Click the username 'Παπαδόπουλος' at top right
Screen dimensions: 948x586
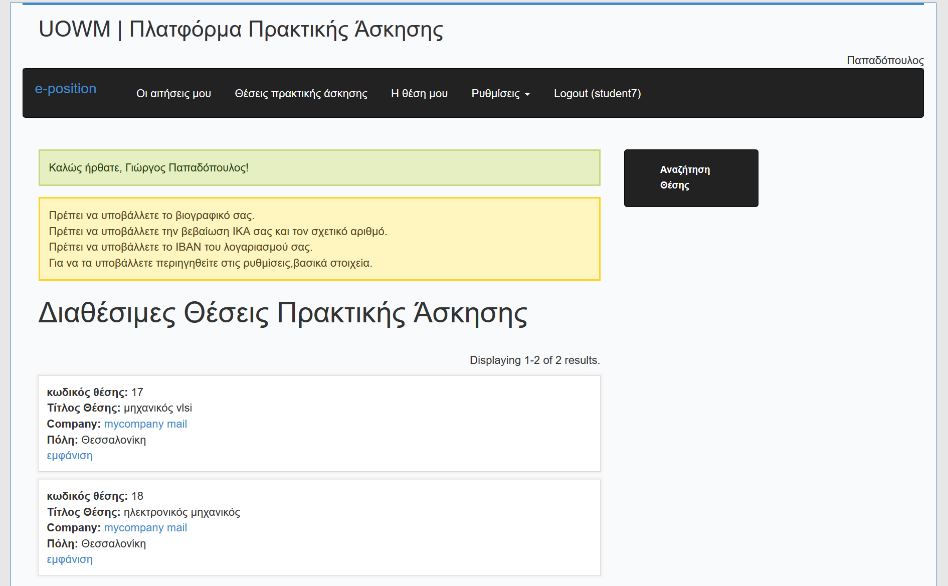click(885, 60)
